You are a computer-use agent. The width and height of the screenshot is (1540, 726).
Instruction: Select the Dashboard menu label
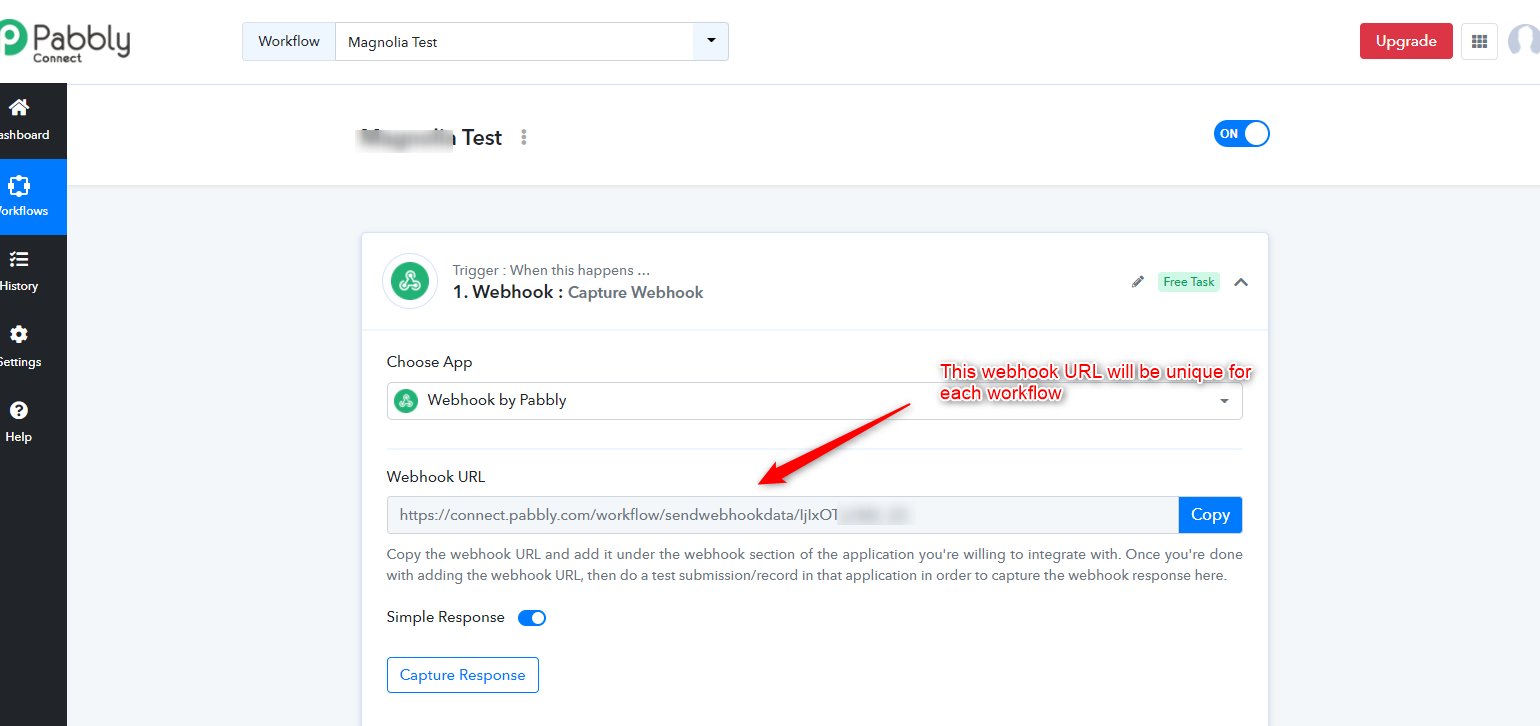point(22,135)
